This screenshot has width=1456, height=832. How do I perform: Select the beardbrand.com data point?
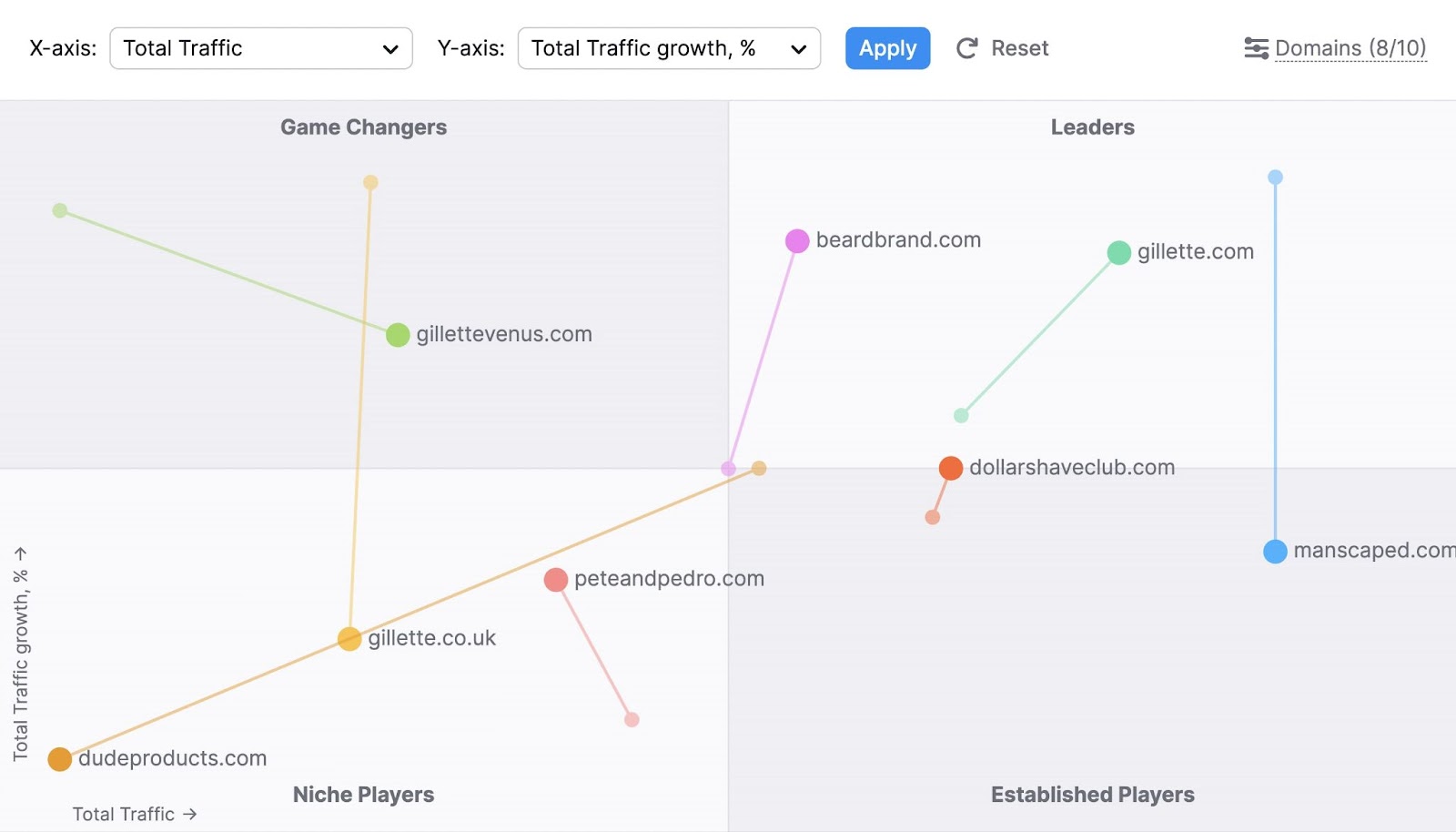click(x=797, y=241)
